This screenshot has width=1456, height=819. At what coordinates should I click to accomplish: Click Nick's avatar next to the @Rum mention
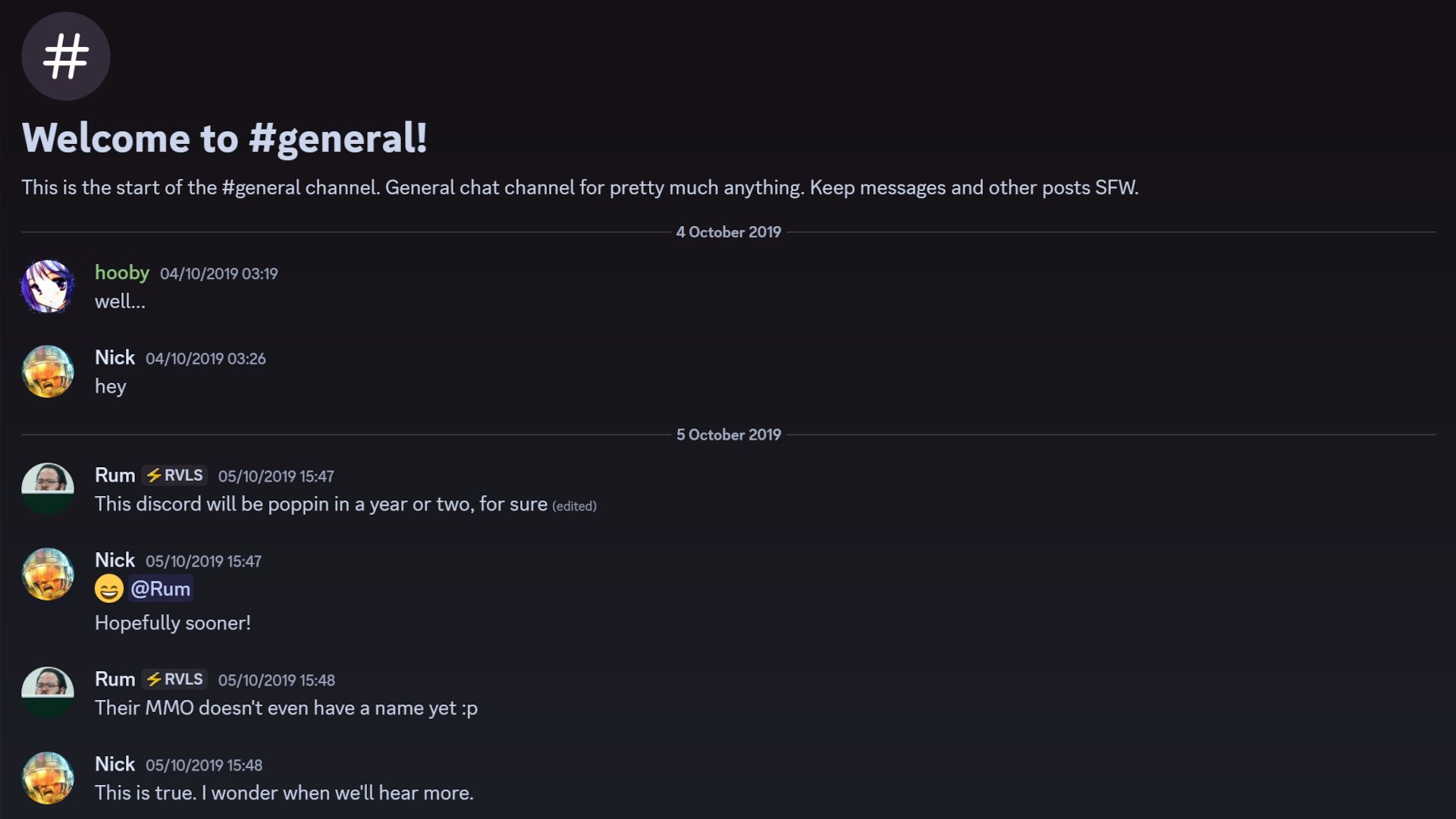47,574
